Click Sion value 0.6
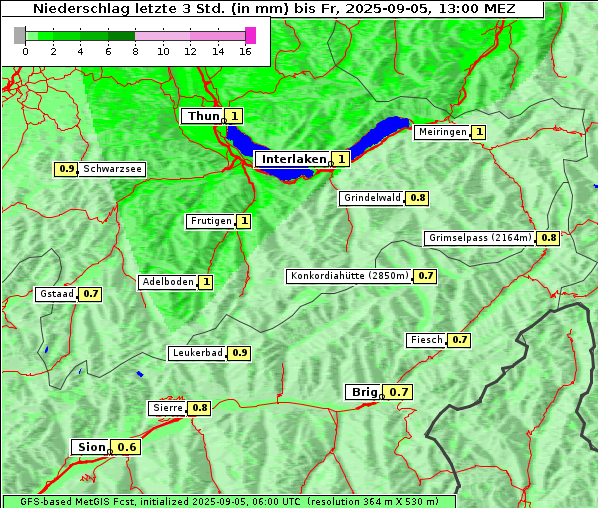 tap(126, 447)
